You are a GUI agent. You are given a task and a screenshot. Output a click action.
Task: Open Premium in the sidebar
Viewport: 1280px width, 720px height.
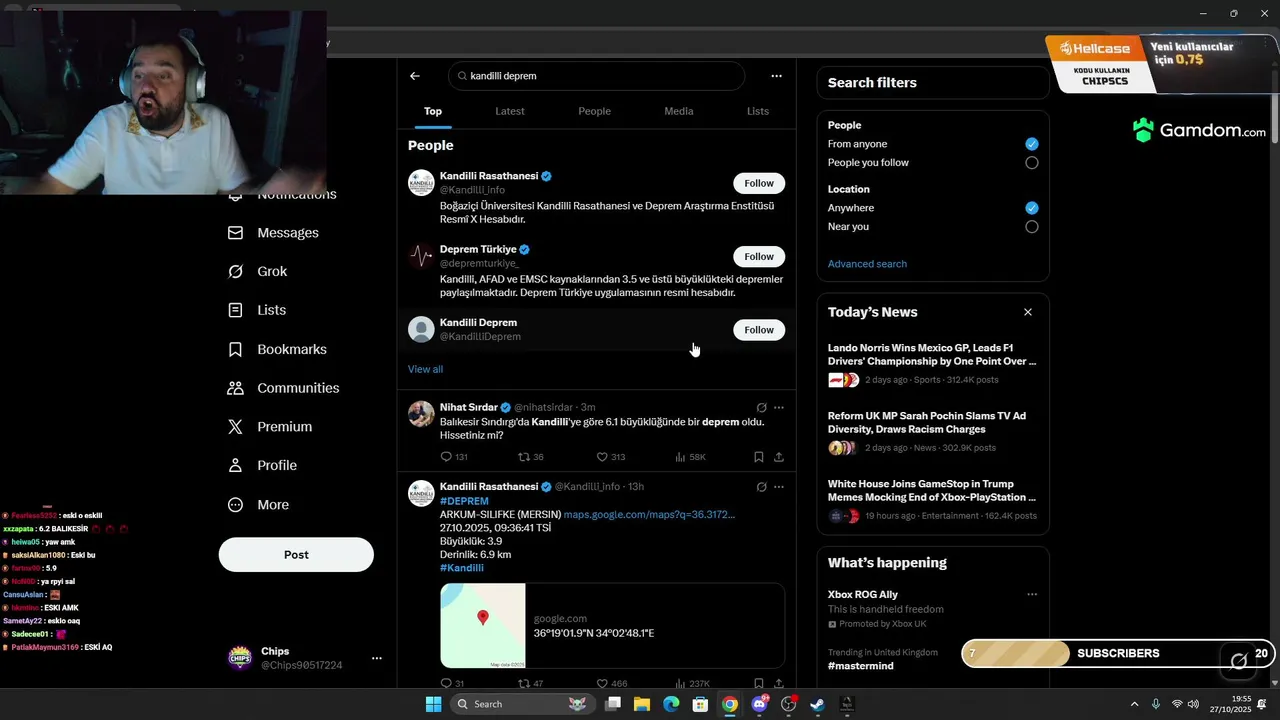(x=269, y=427)
